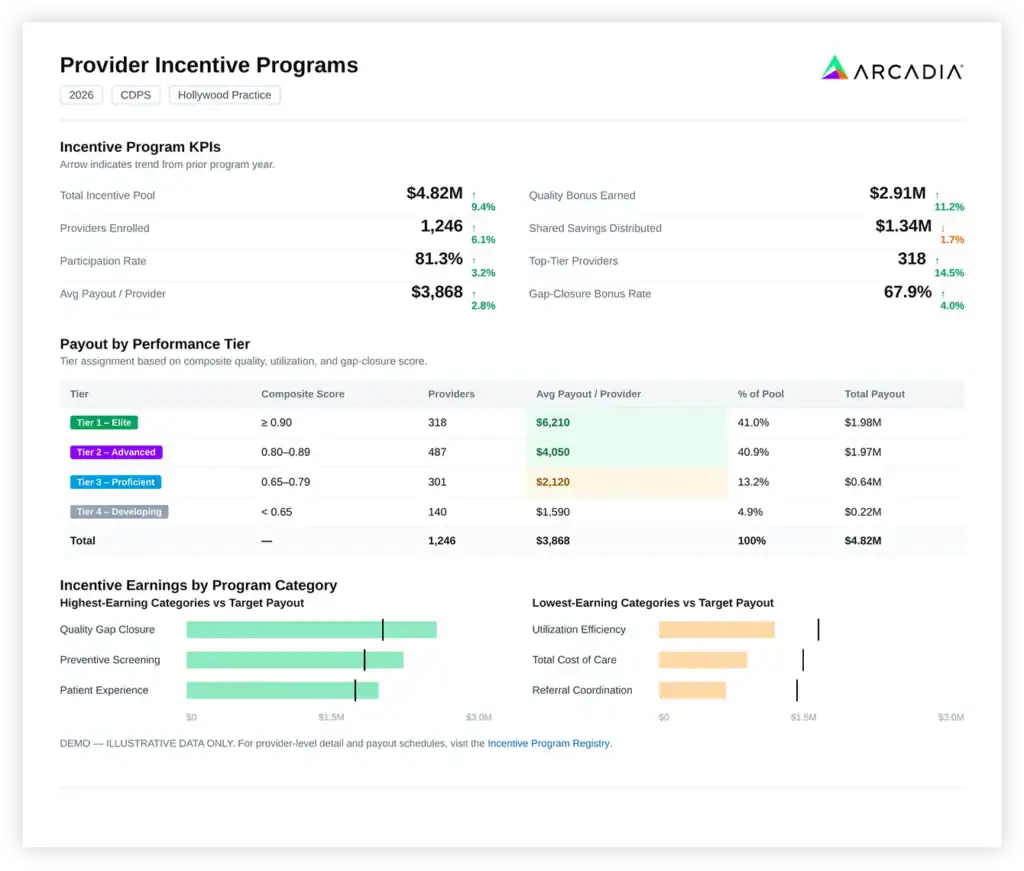Click the Total Incentive Pool up-trend arrow

473,195
